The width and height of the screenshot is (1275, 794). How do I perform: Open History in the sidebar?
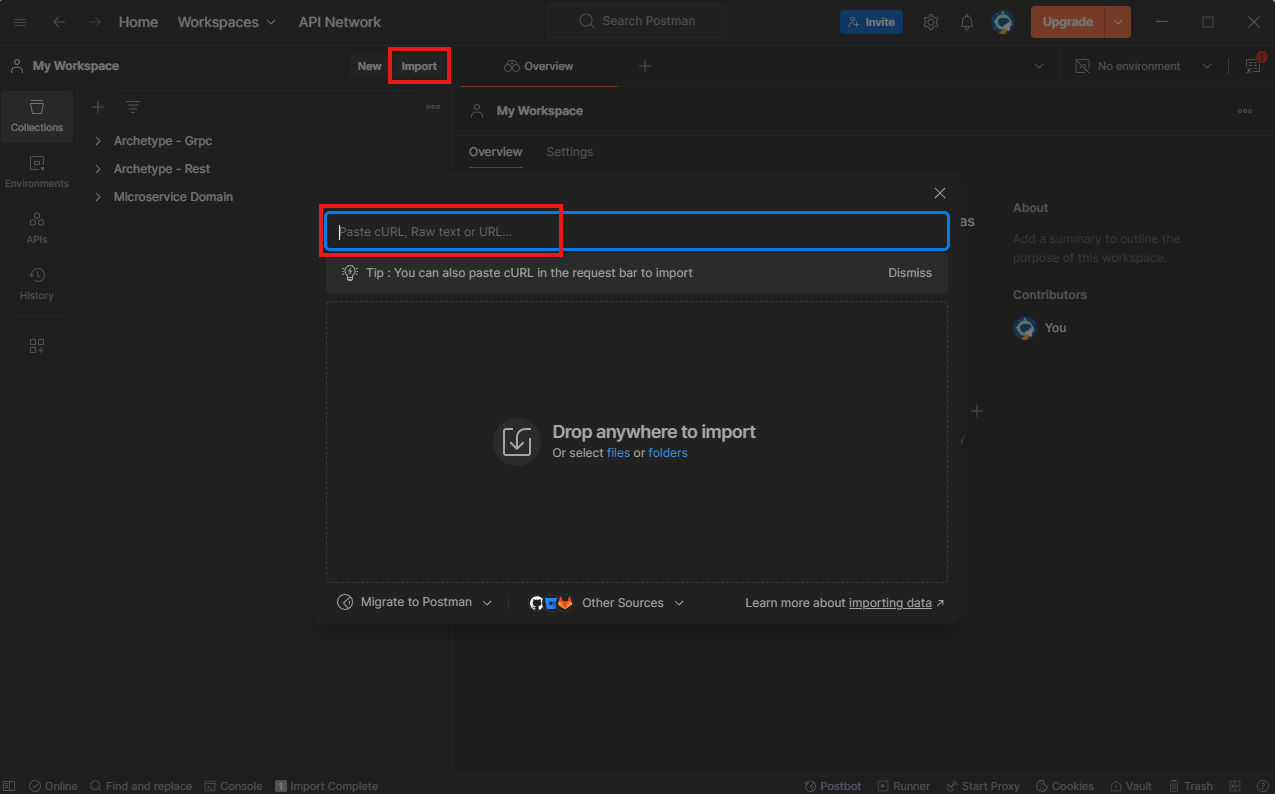tap(37, 284)
